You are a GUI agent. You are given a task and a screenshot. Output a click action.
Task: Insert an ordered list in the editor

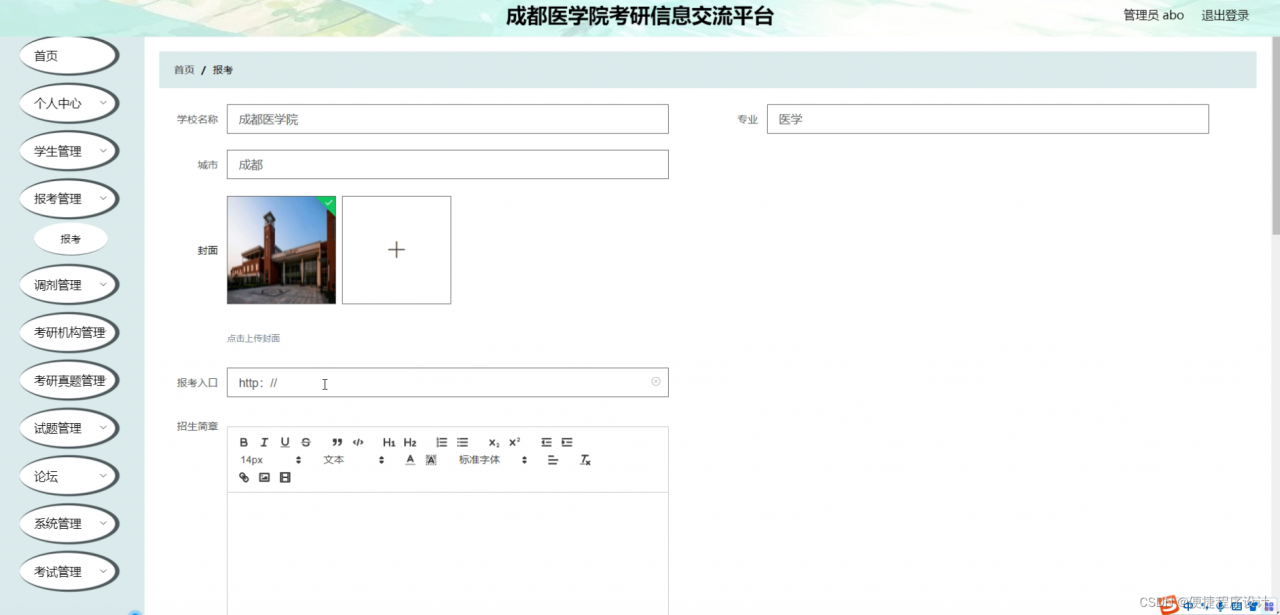pos(441,442)
